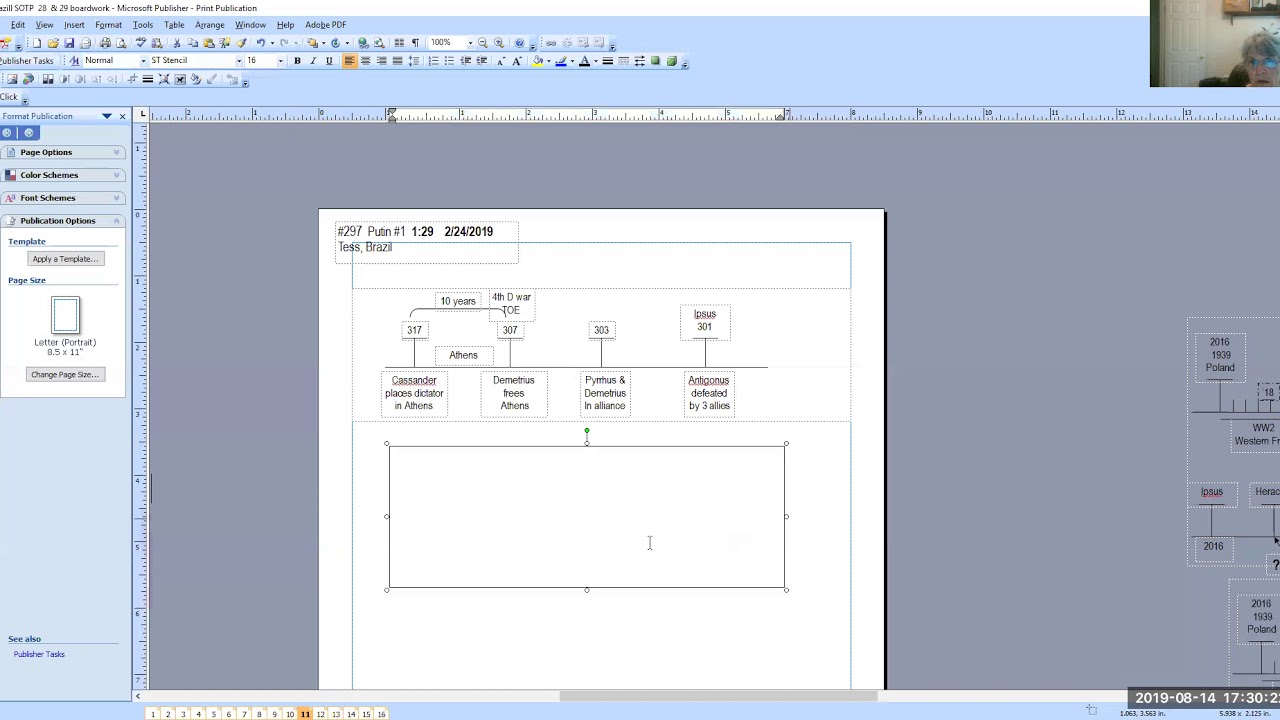Click Increase Font Size icon

tap(516, 61)
